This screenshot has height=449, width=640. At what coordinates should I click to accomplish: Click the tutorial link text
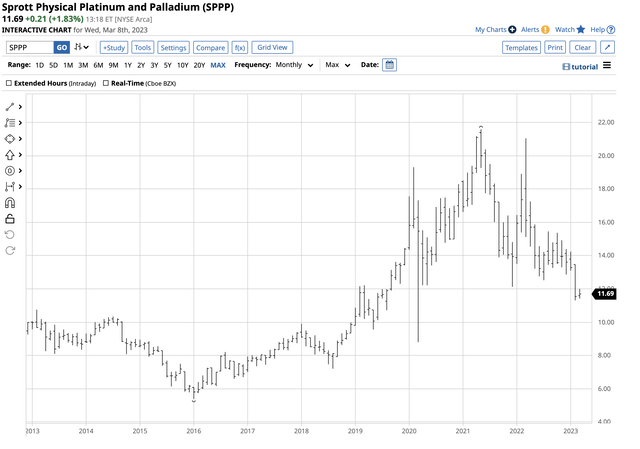tap(584, 67)
